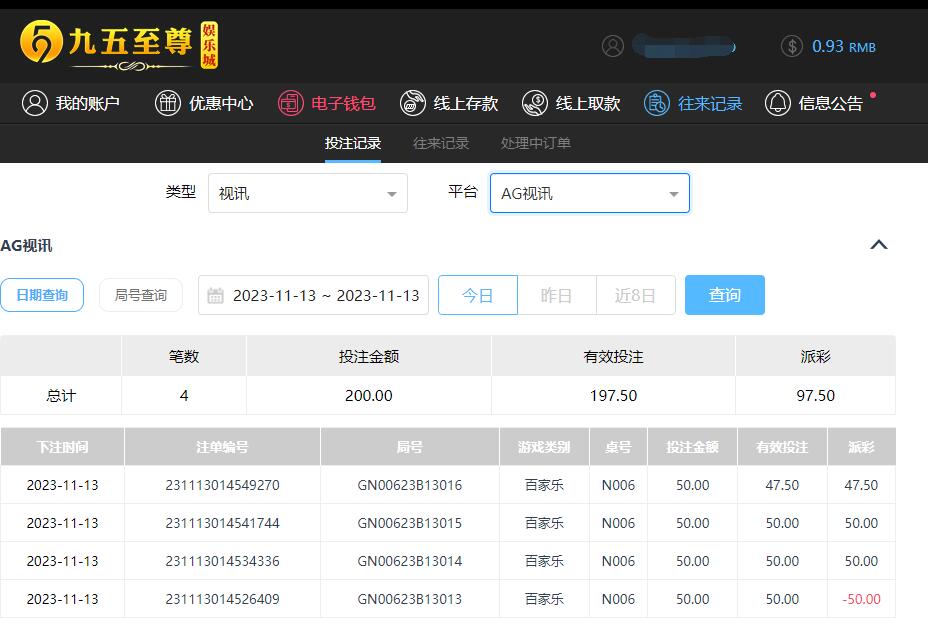
Task: Click 线上取款 menu label
Action: [588, 104]
